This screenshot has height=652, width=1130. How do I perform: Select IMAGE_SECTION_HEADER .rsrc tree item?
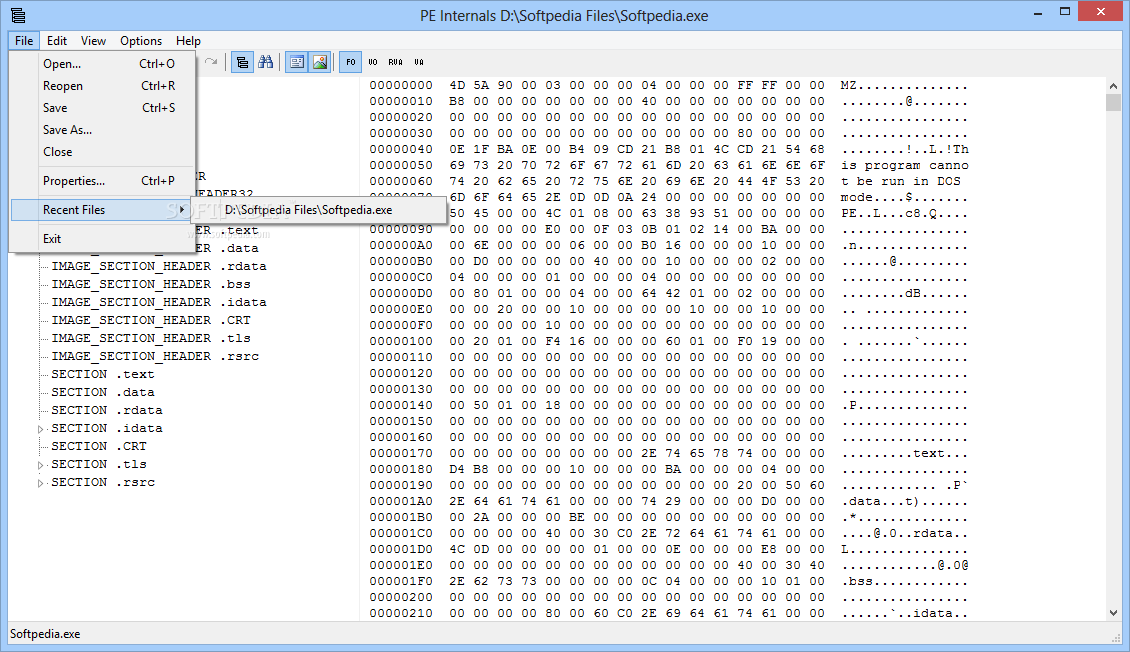coord(155,356)
